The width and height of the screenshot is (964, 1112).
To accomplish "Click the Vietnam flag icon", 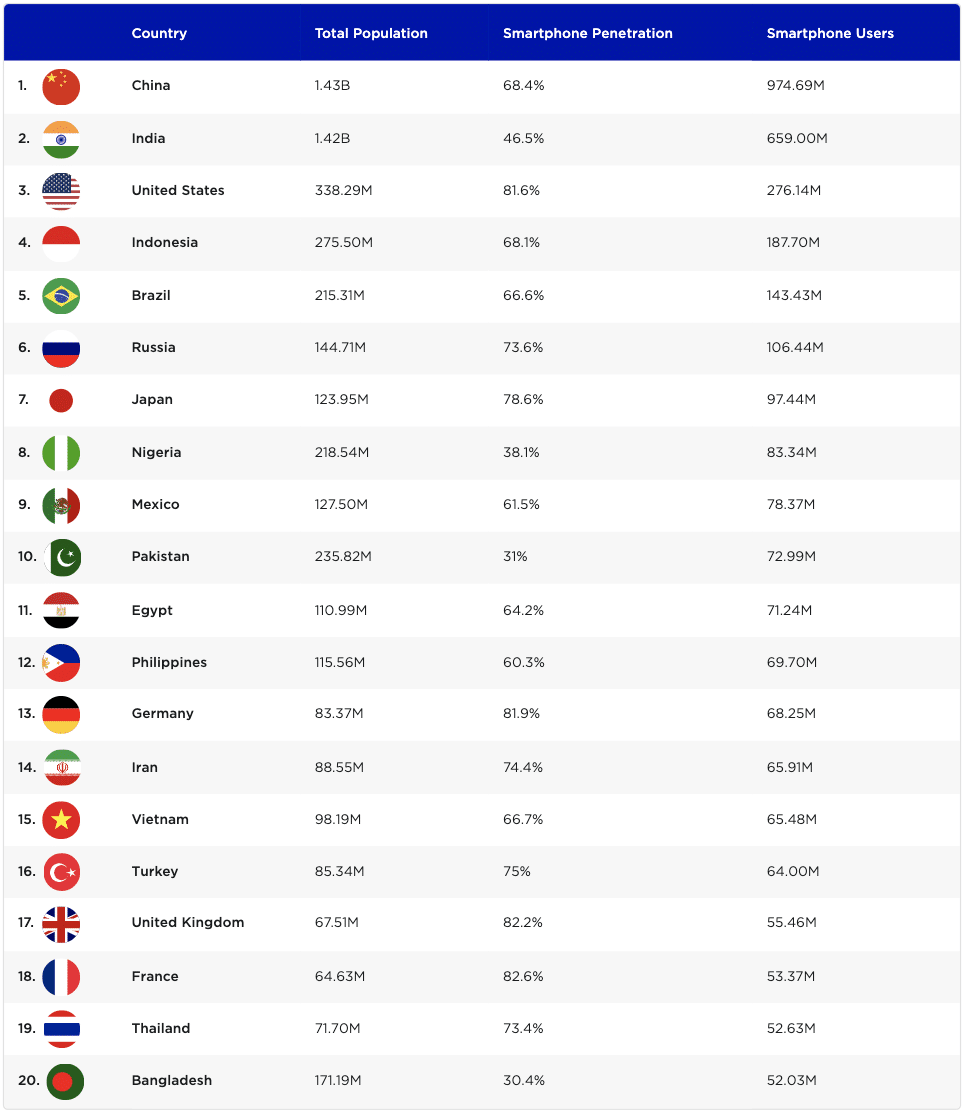I will coord(61,820).
